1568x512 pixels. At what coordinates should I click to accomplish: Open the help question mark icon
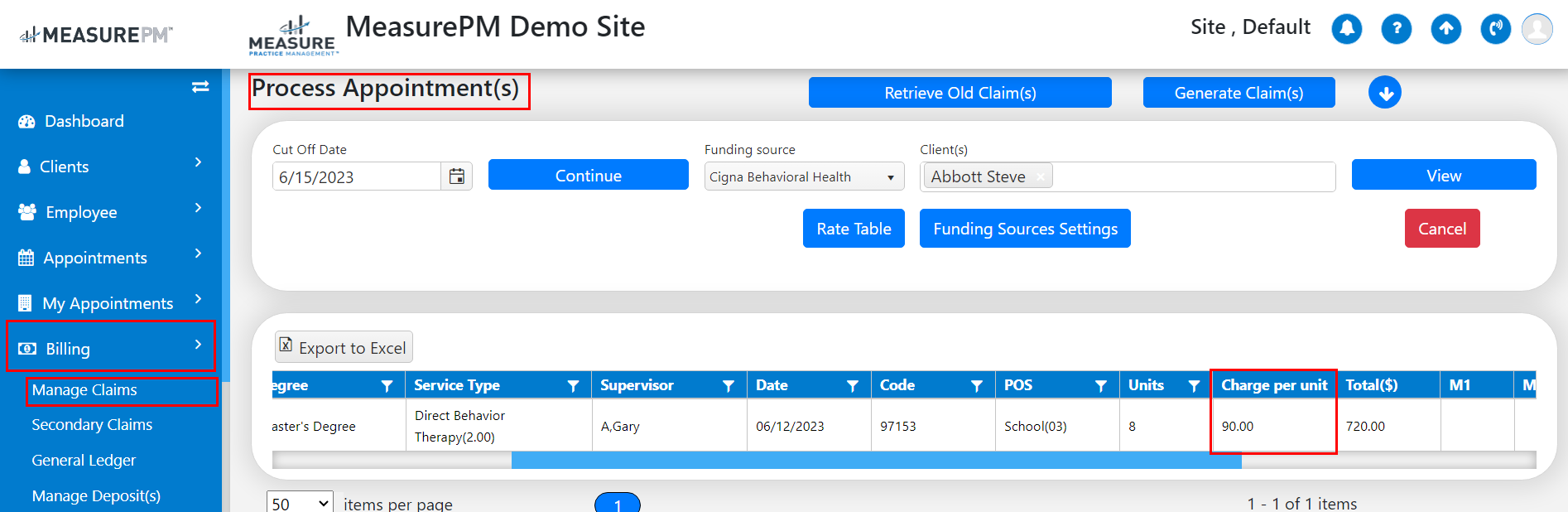[x=1397, y=29]
